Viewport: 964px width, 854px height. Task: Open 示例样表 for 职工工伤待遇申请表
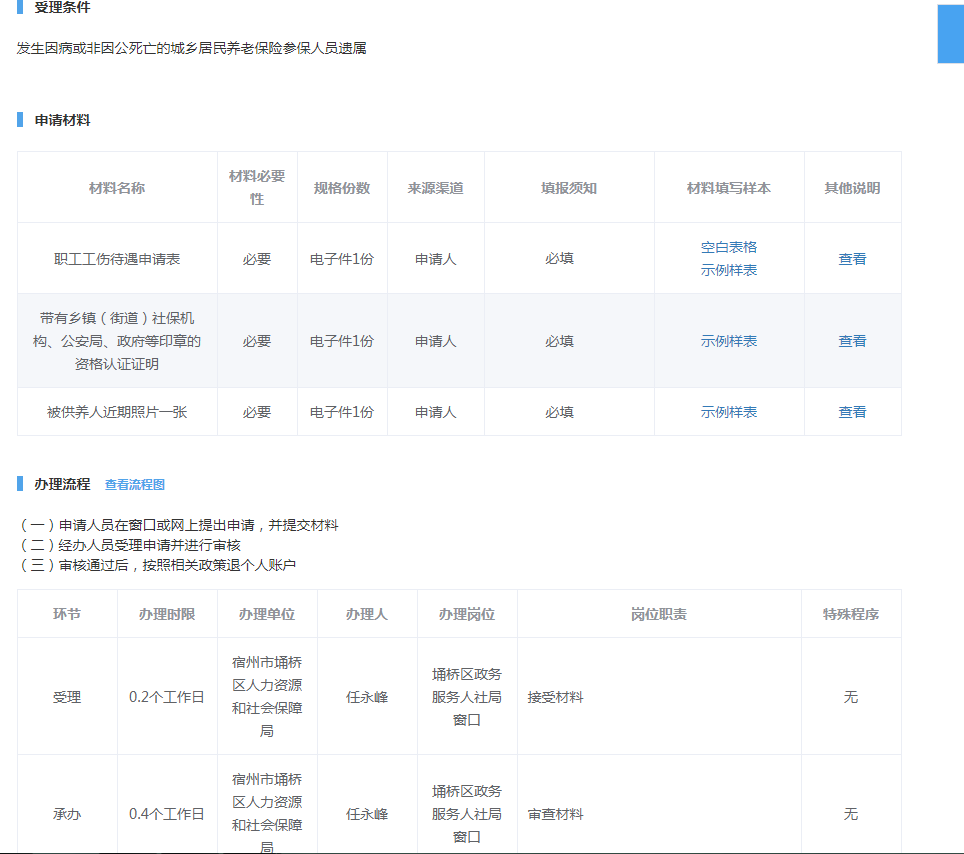(x=728, y=270)
